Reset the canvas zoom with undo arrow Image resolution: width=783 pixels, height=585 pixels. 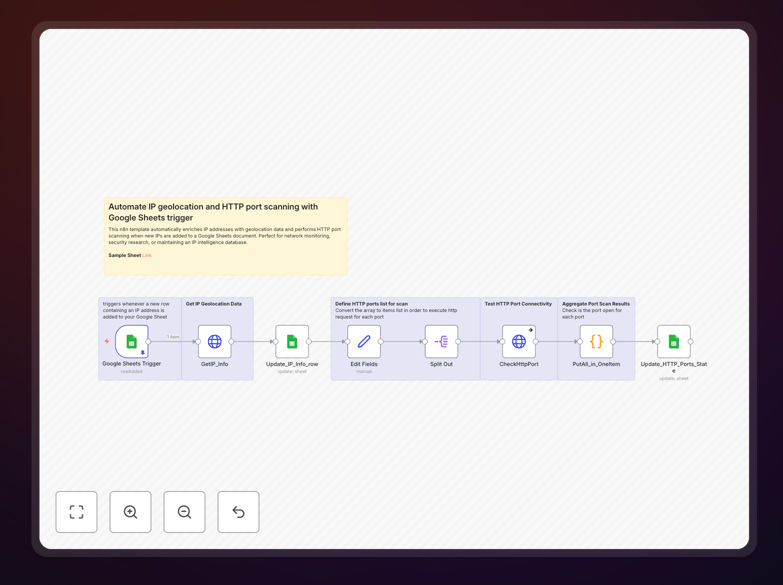pos(238,512)
